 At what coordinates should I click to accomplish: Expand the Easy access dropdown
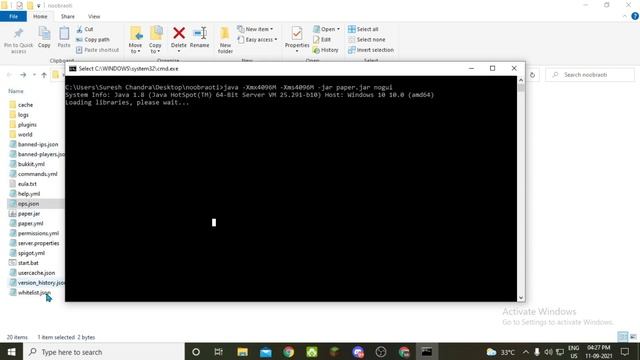click(257, 40)
